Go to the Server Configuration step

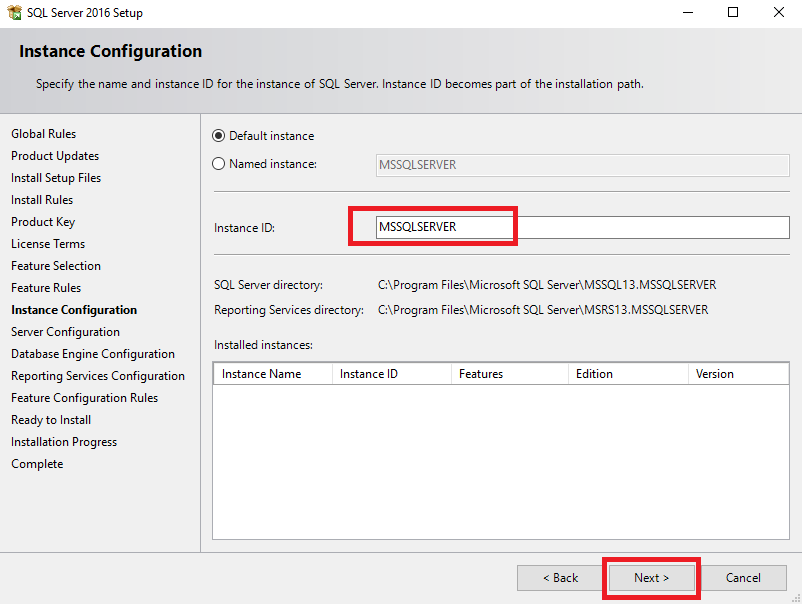65,332
